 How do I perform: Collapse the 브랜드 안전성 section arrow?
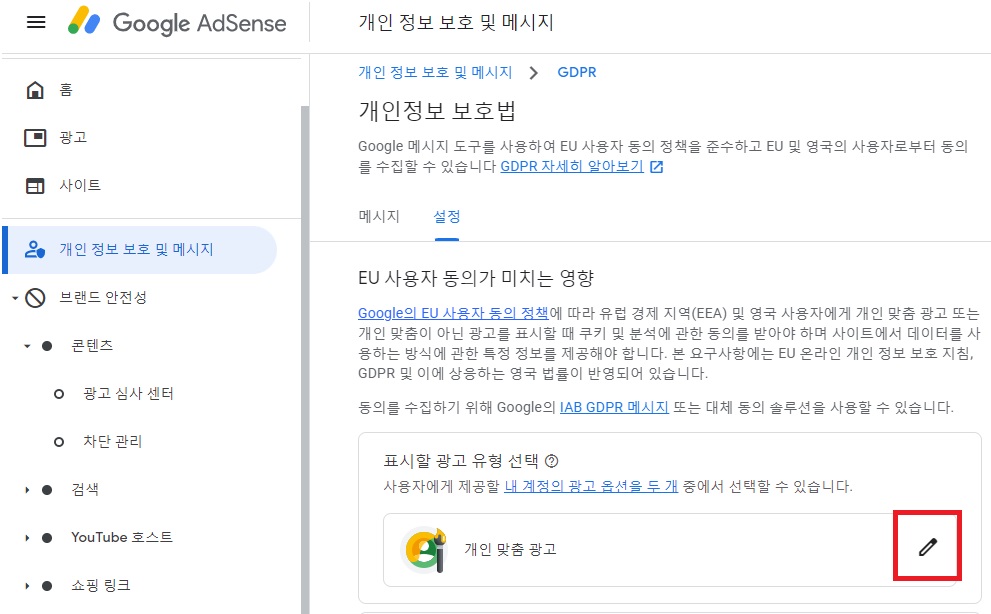point(15,298)
